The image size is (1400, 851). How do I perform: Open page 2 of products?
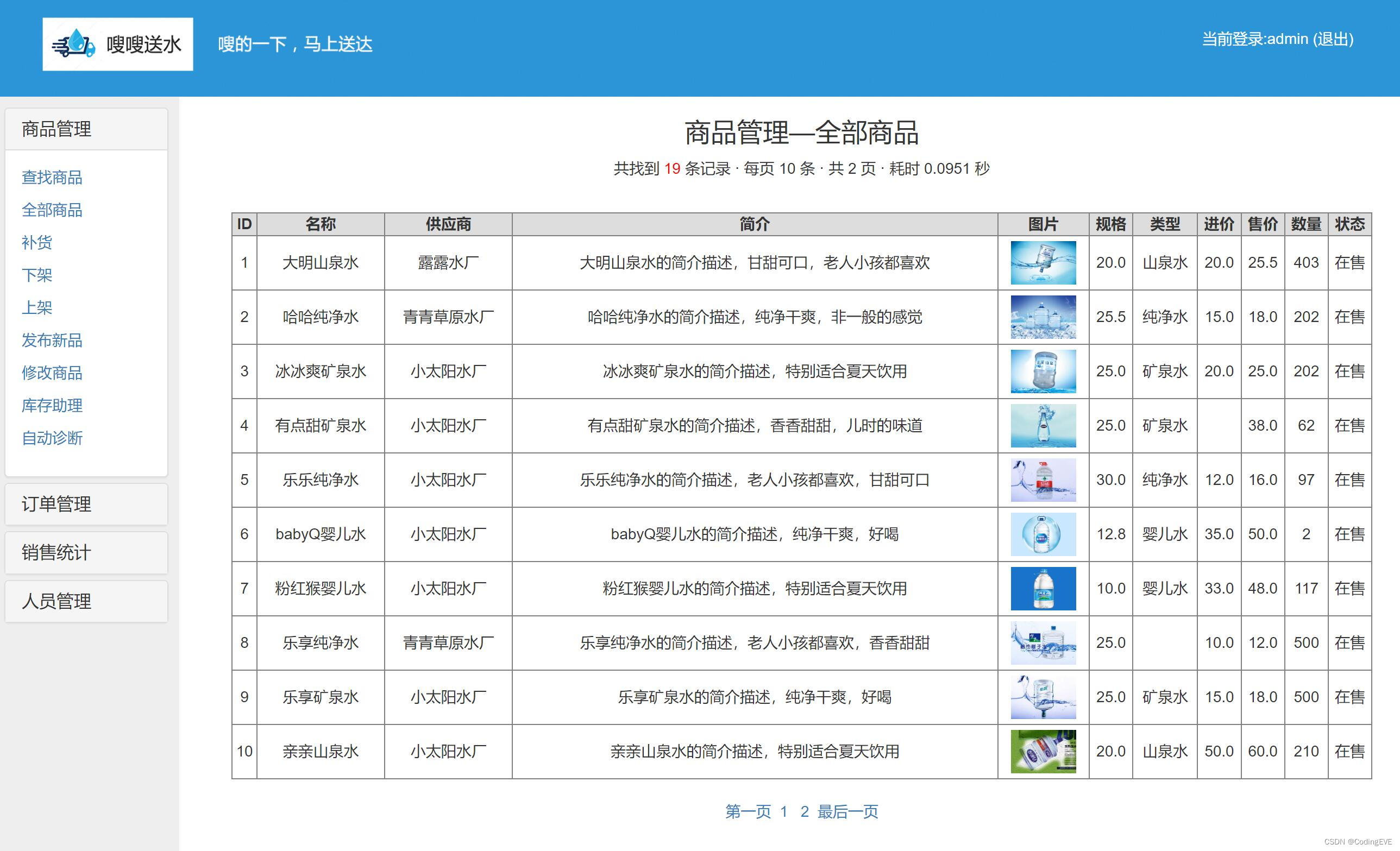803,812
